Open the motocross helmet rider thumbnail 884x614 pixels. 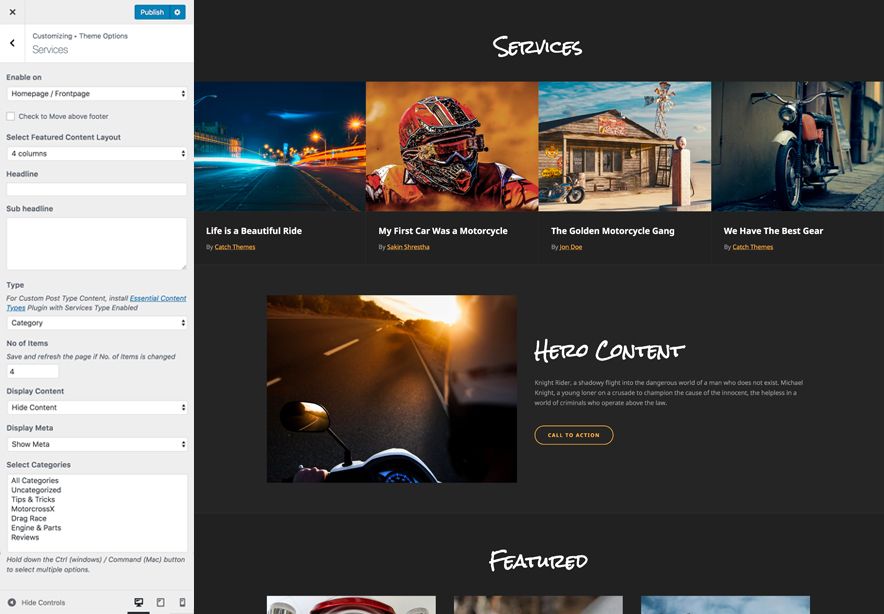452,146
